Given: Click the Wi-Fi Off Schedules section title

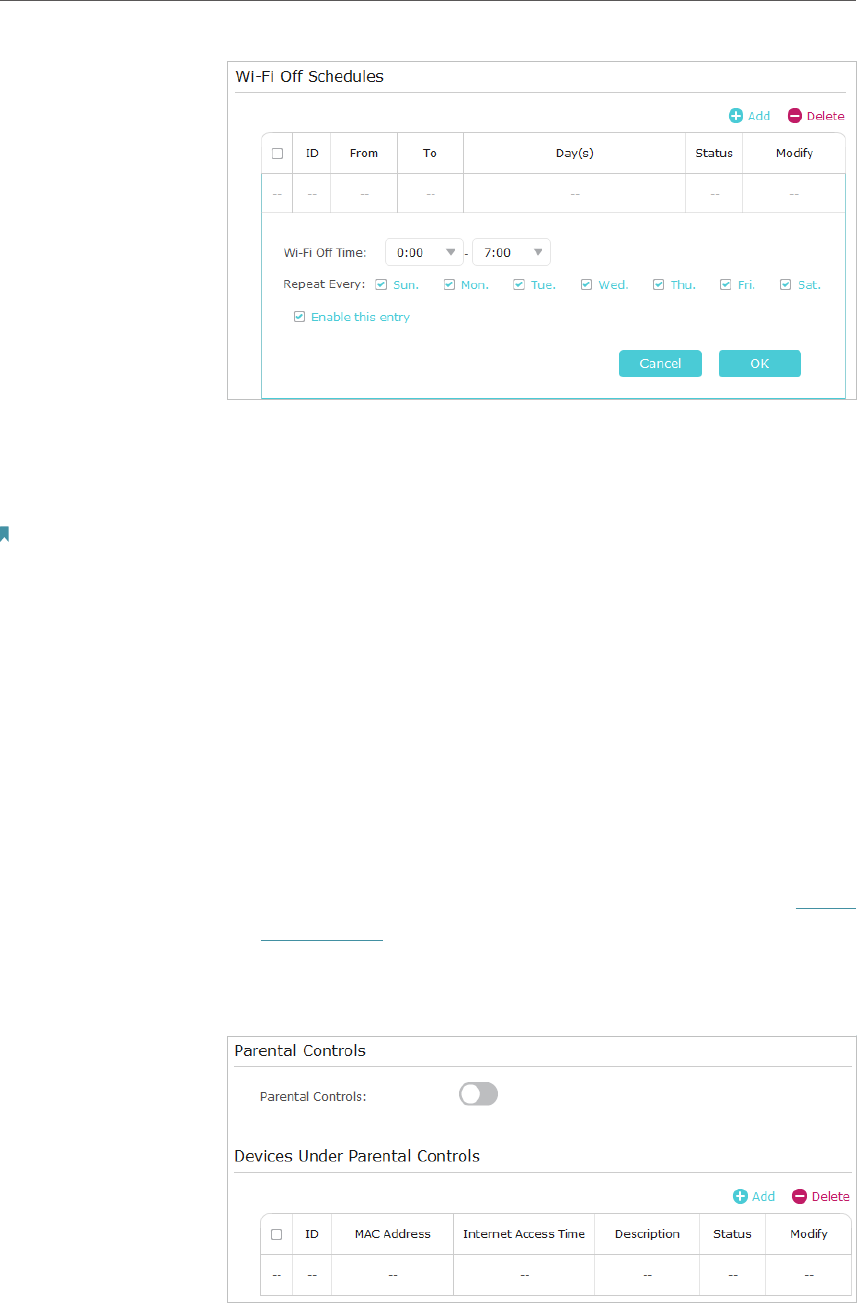Looking at the screenshot, I should (x=309, y=76).
